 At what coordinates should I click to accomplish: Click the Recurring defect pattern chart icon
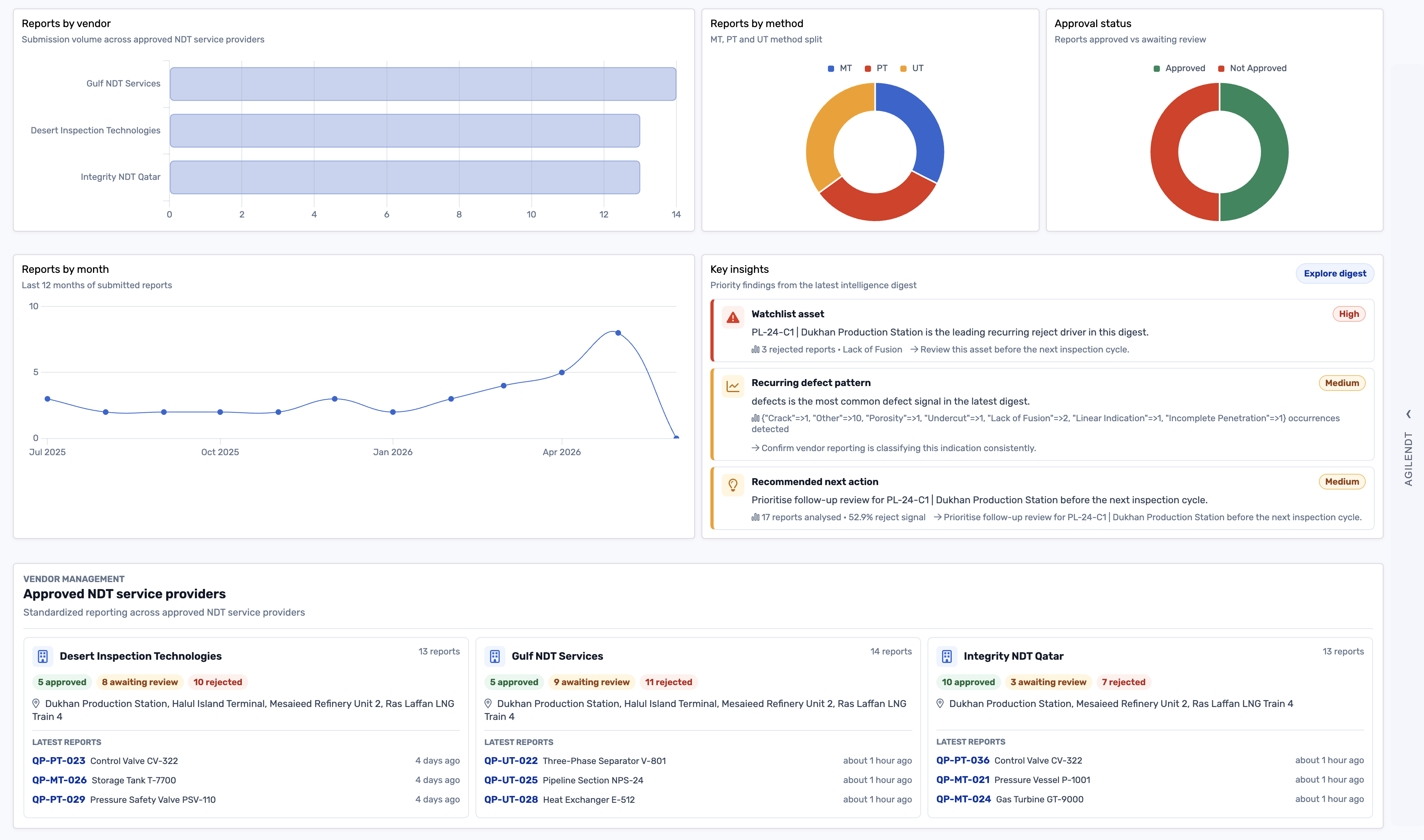coord(733,386)
